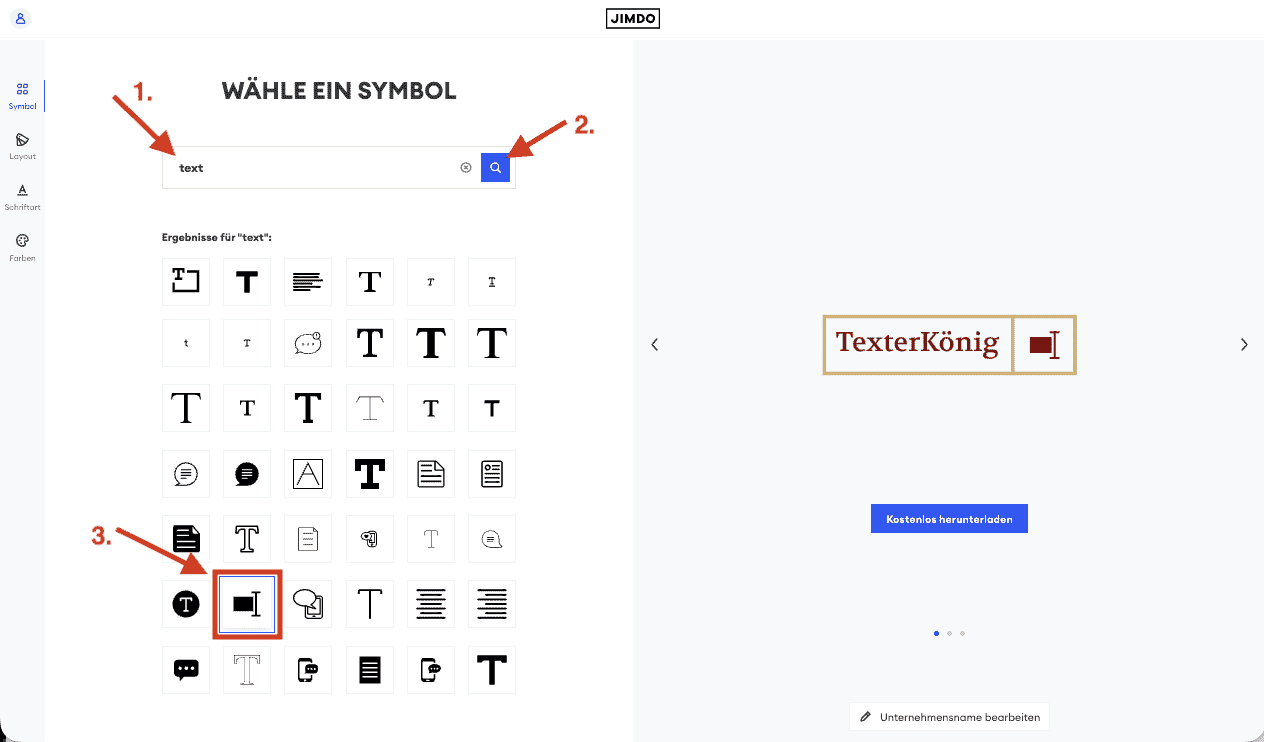Switch to the Layout sidebar tab
The width and height of the screenshot is (1264, 742).
click(22, 146)
